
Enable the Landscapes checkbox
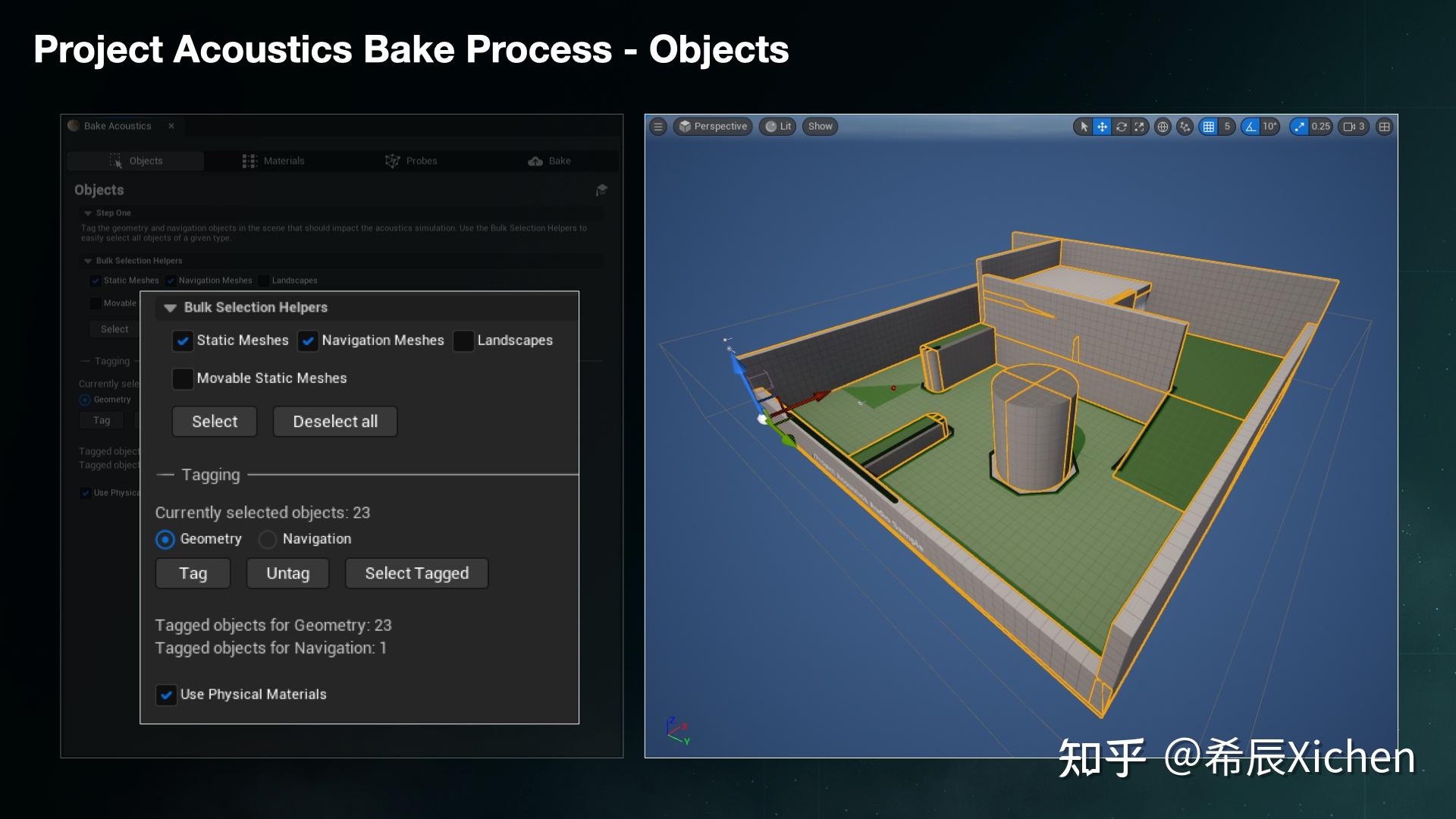pyautogui.click(x=463, y=341)
